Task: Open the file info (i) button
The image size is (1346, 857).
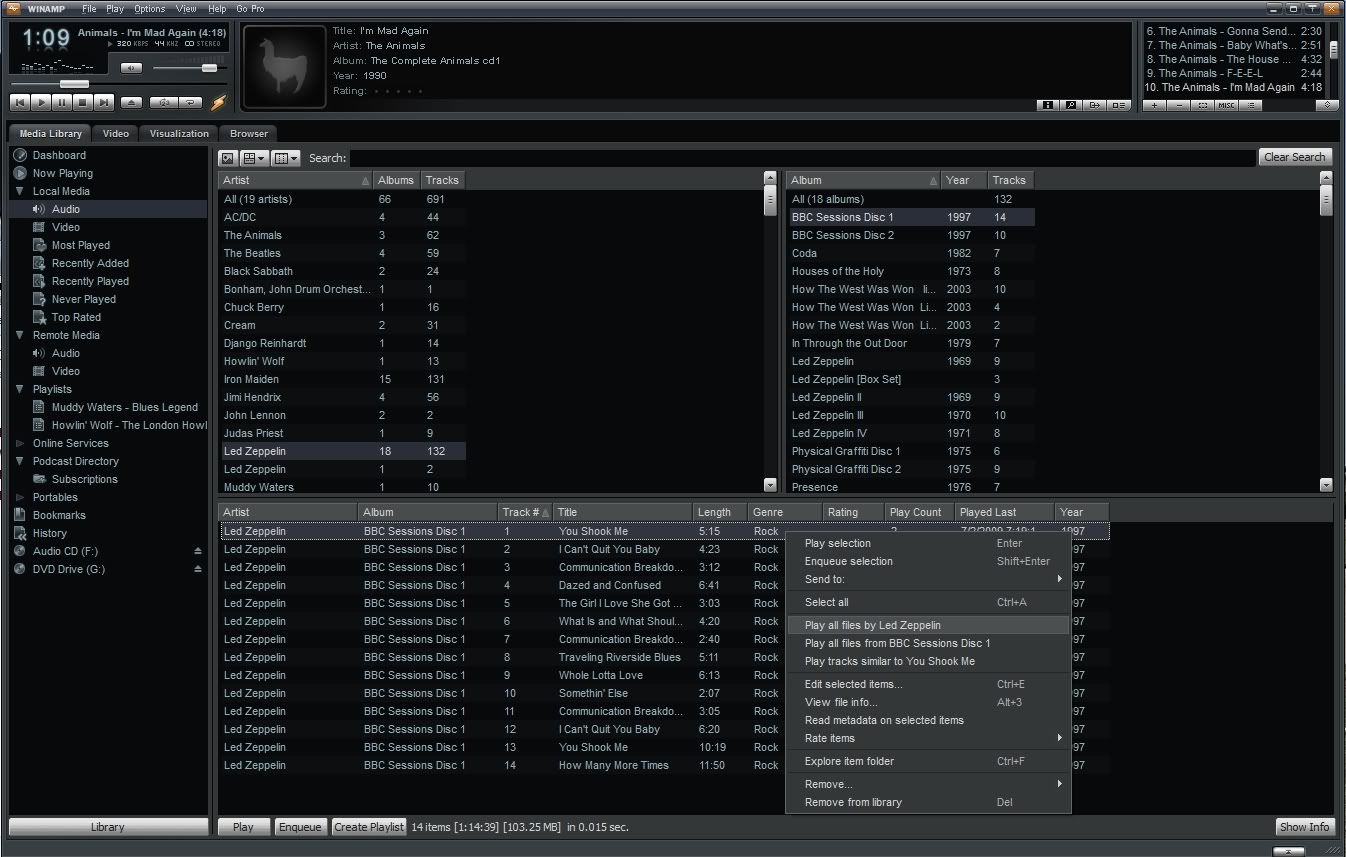Action: (x=1048, y=104)
